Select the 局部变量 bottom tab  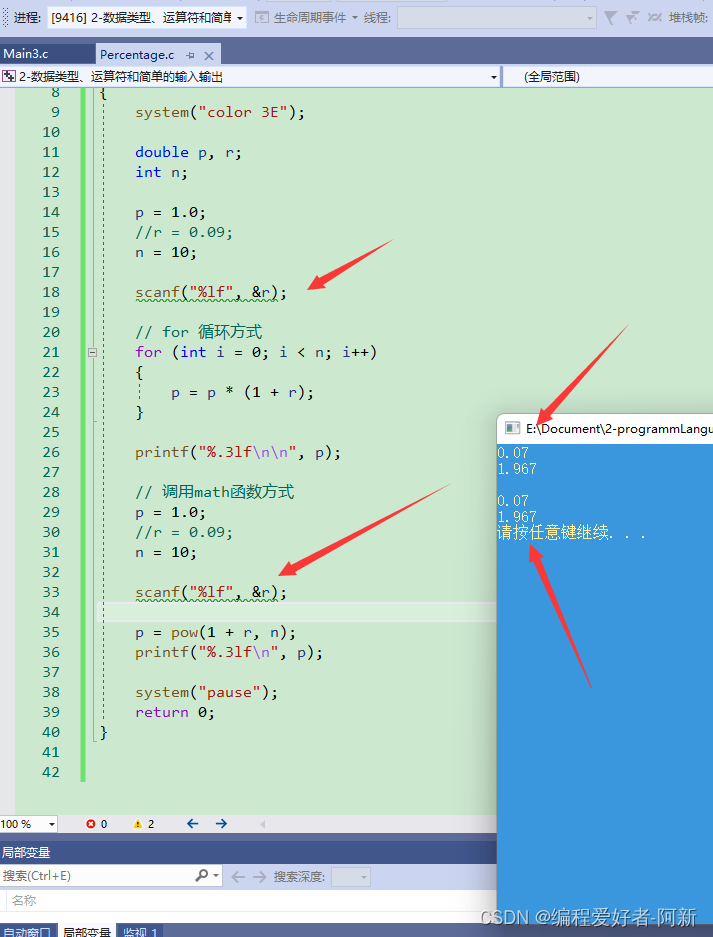pyautogui.click(x=87, y=931)
